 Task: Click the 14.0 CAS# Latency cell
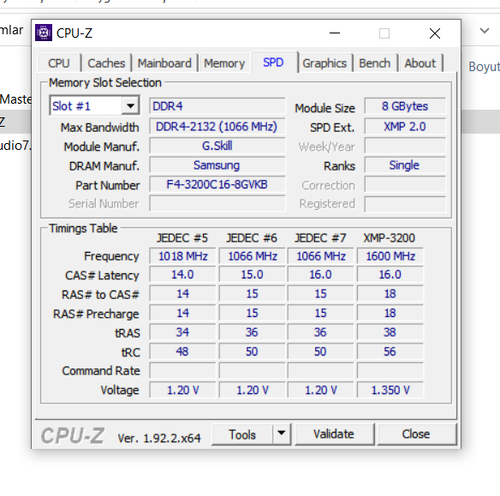click(183, 275)
